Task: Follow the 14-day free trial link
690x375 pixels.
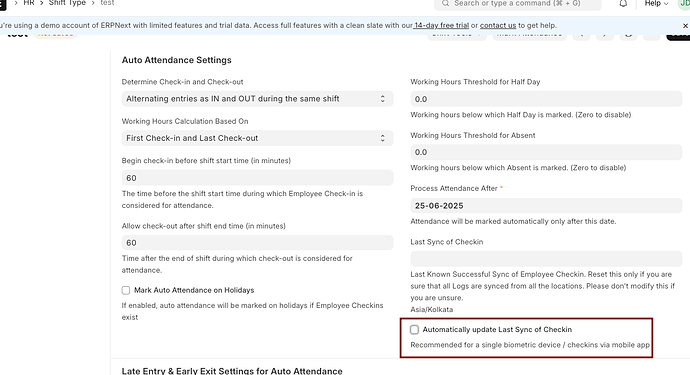Action: tap(441, 26)
